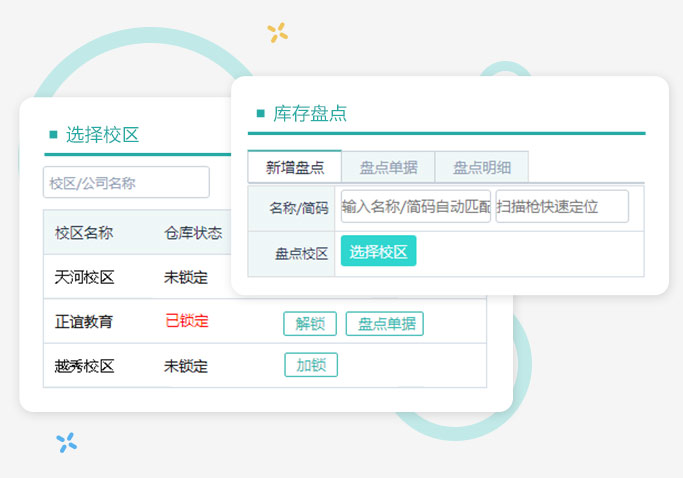Viewport: 683px width, 478px height.
Task: Click the 校区名称 column header
Action: [x=84, y=233]
